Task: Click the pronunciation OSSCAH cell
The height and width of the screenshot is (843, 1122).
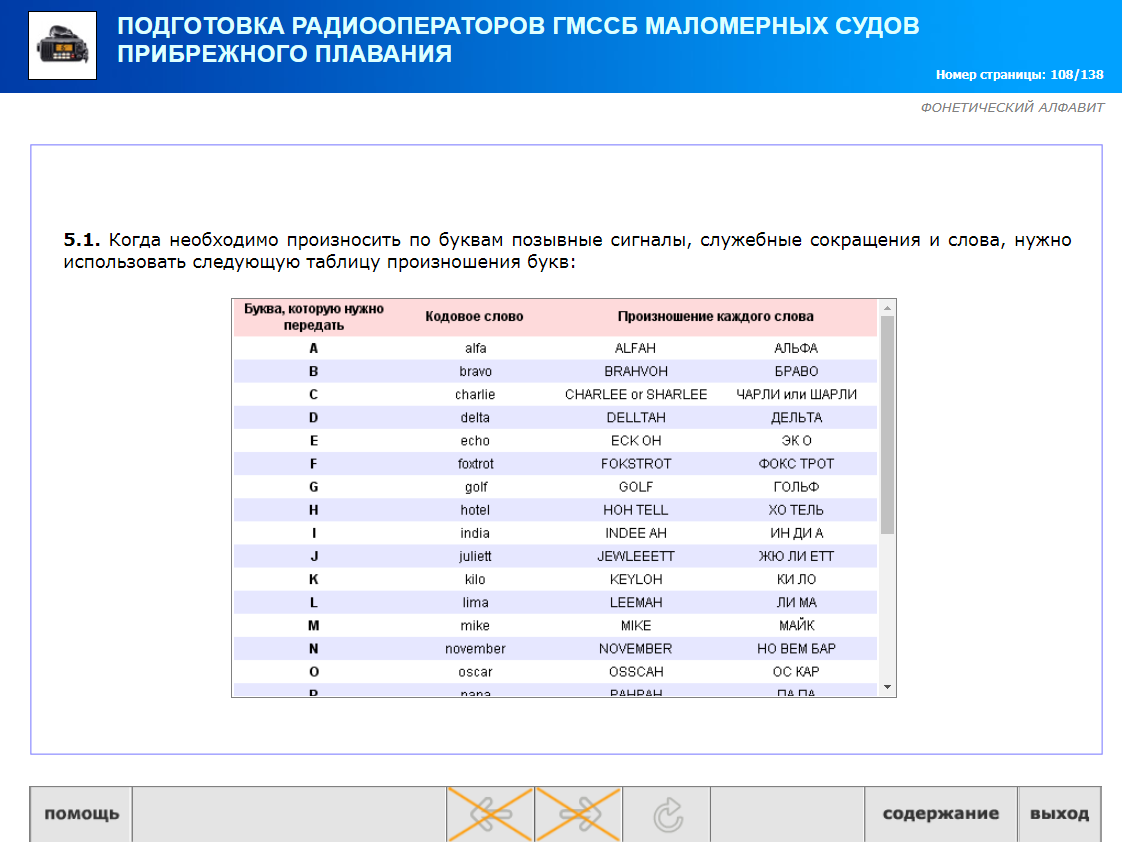Action: (635, 672)
